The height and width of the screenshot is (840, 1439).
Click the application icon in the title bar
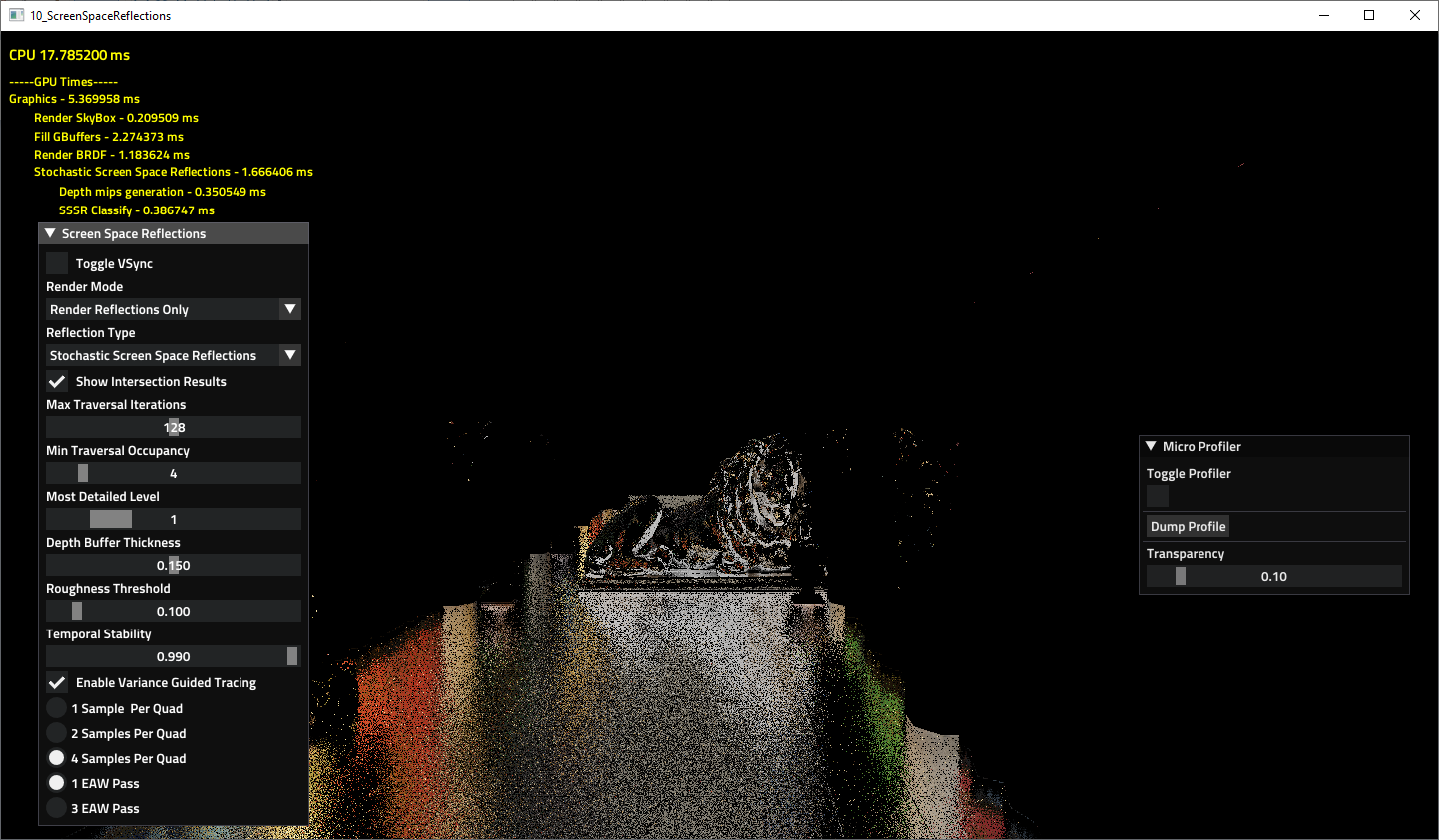(x=16, y=14)
